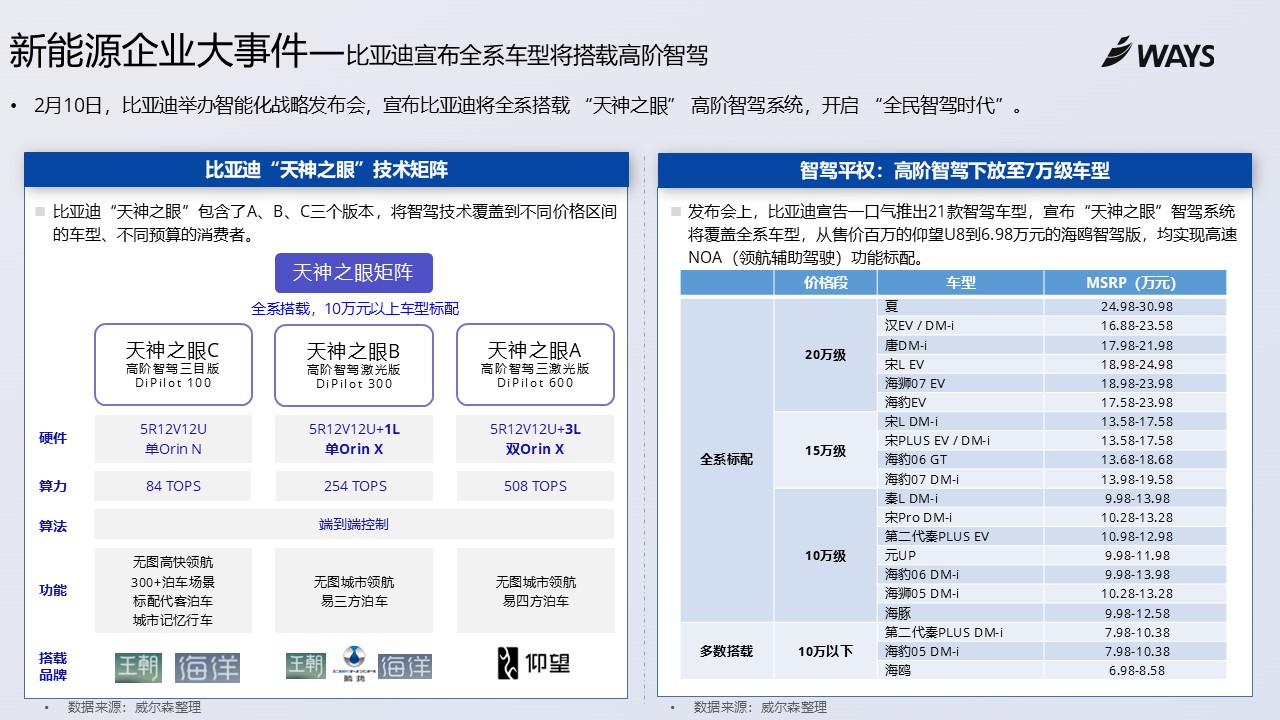Screen dimensions: 1280x720
Task: Click the 汉EV / DM-i model cell
Action: point(961,325)
